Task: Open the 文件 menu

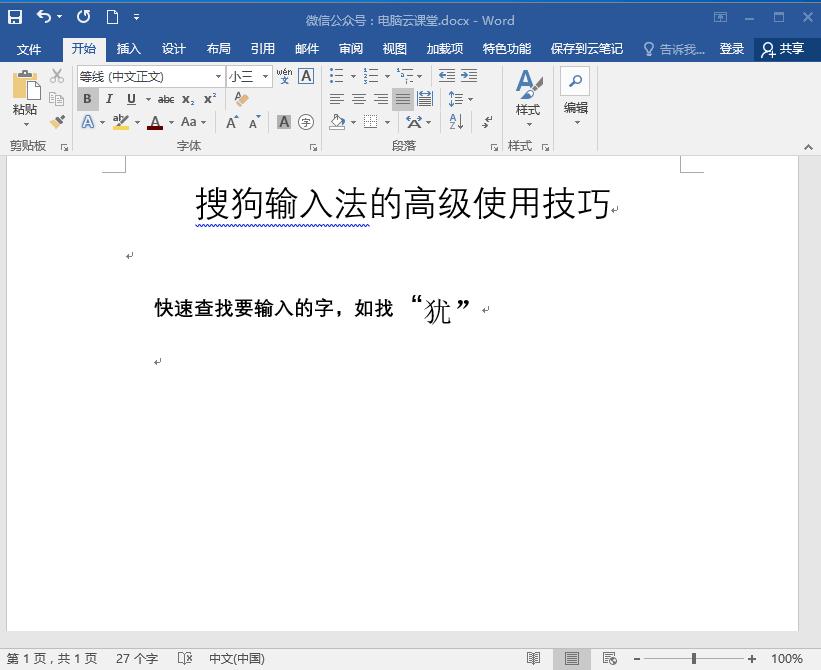Action: pos(30,47)
